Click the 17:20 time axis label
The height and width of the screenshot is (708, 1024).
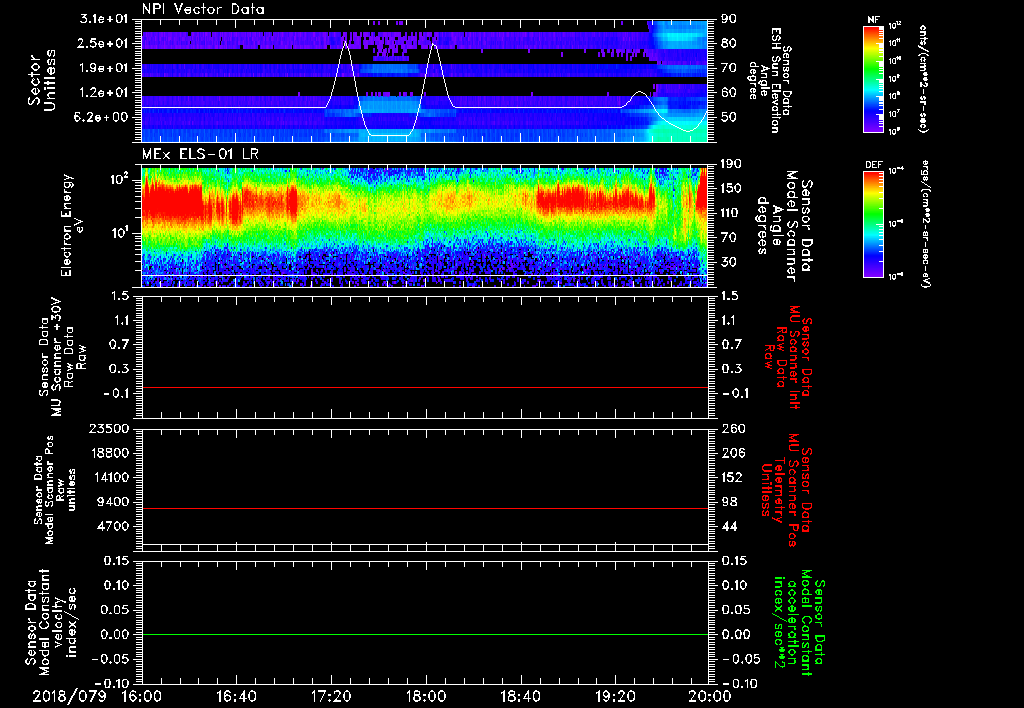point(331,696)
